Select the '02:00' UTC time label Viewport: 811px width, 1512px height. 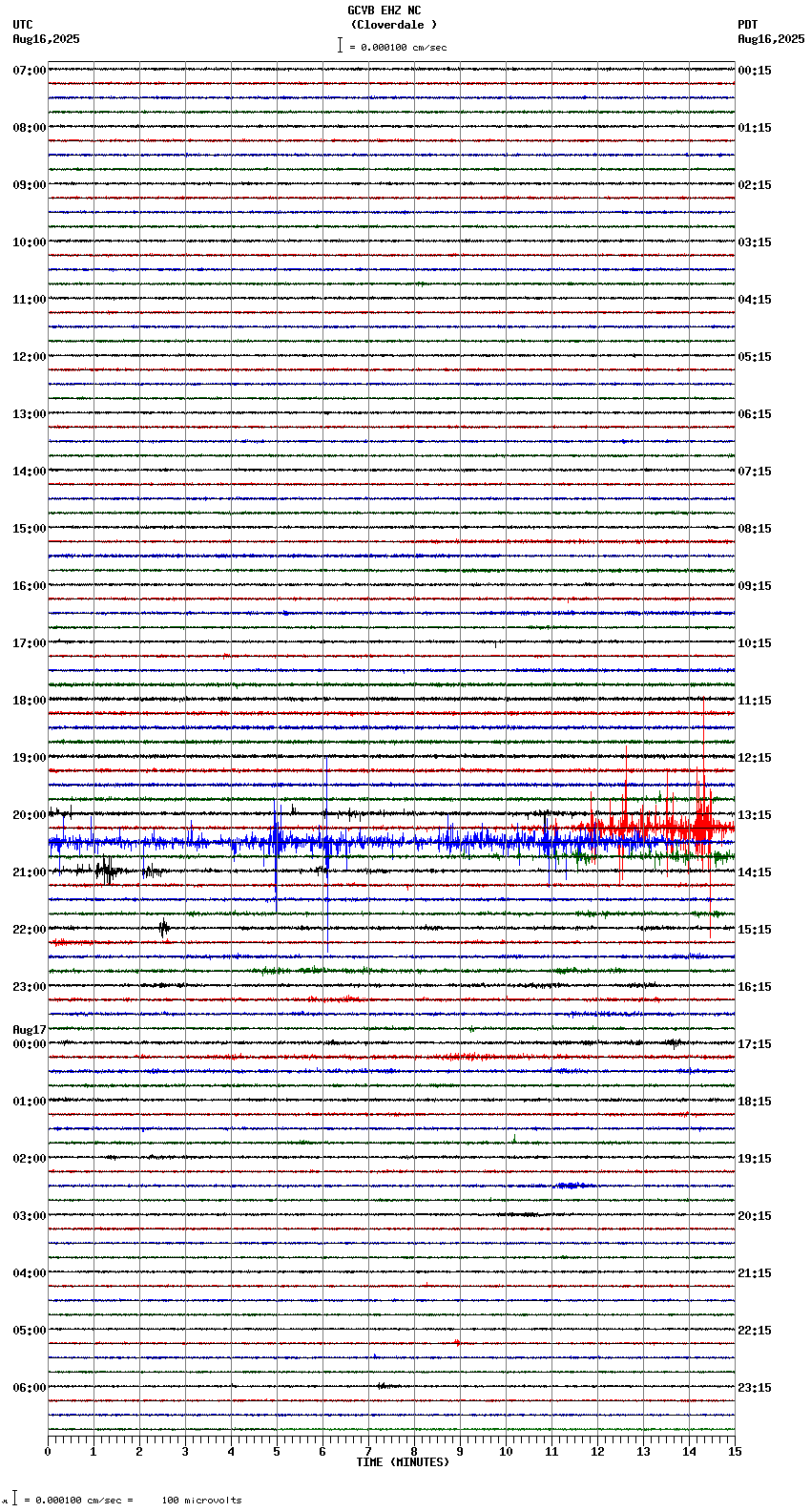tap(30, 1159)
